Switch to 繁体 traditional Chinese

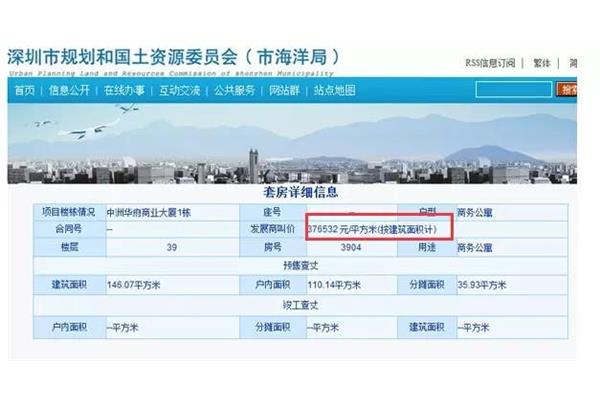(541, 63)
